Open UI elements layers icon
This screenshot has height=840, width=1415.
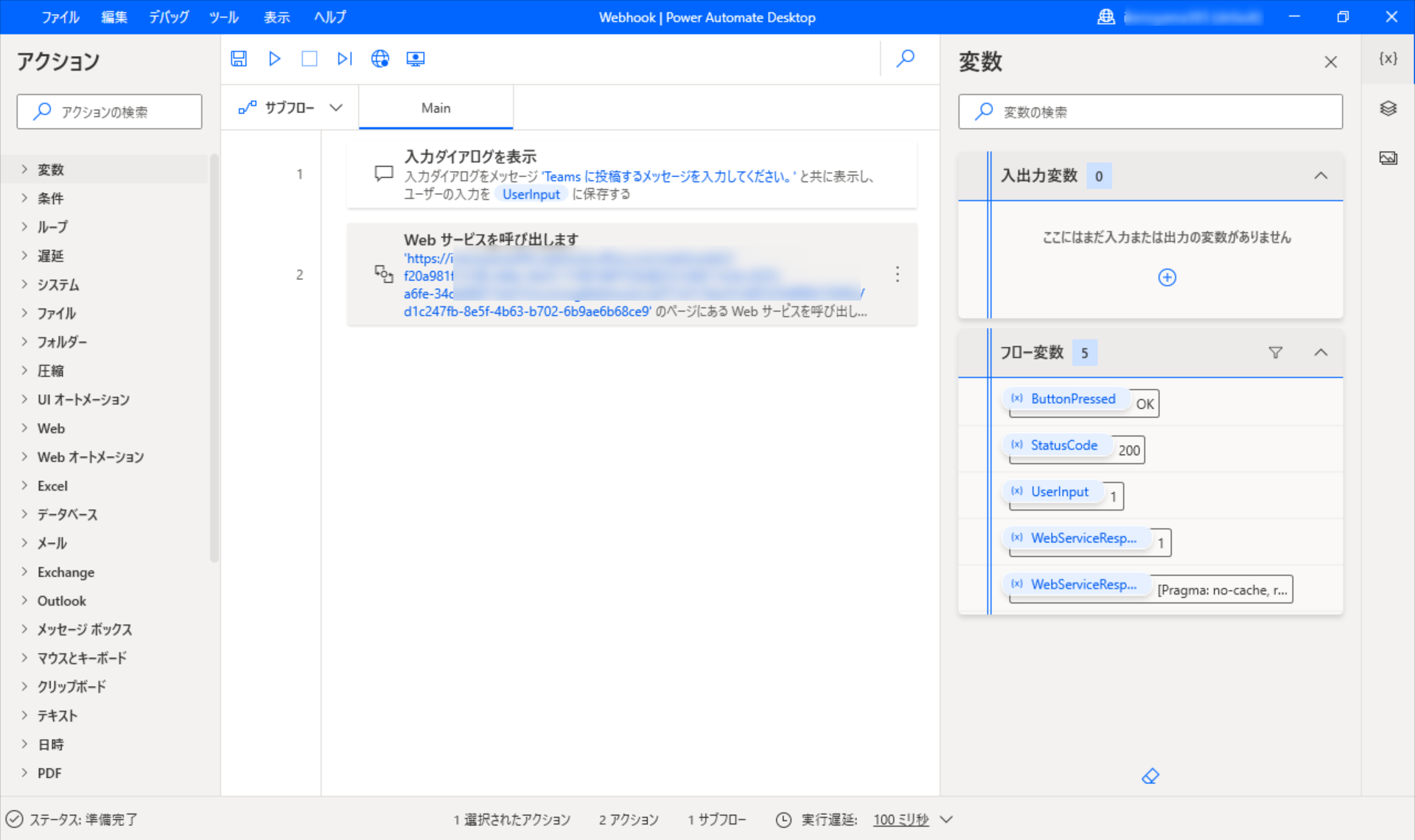click(1388, 108)
